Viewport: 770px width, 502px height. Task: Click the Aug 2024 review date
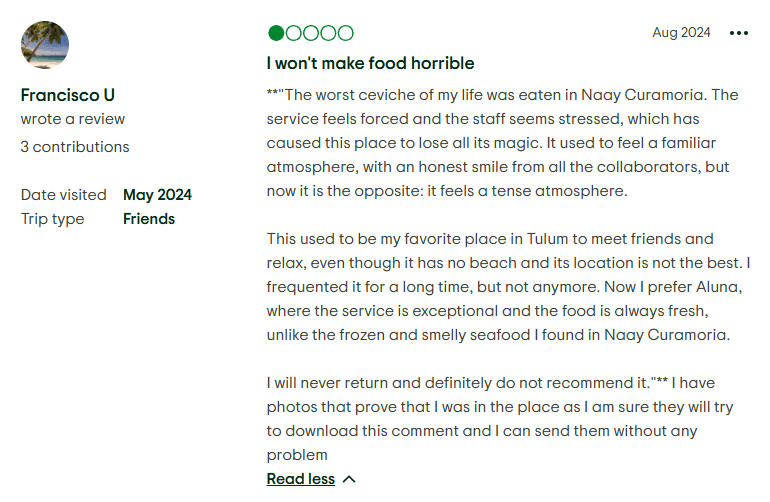pyautogui.click(x=681, y=33)
